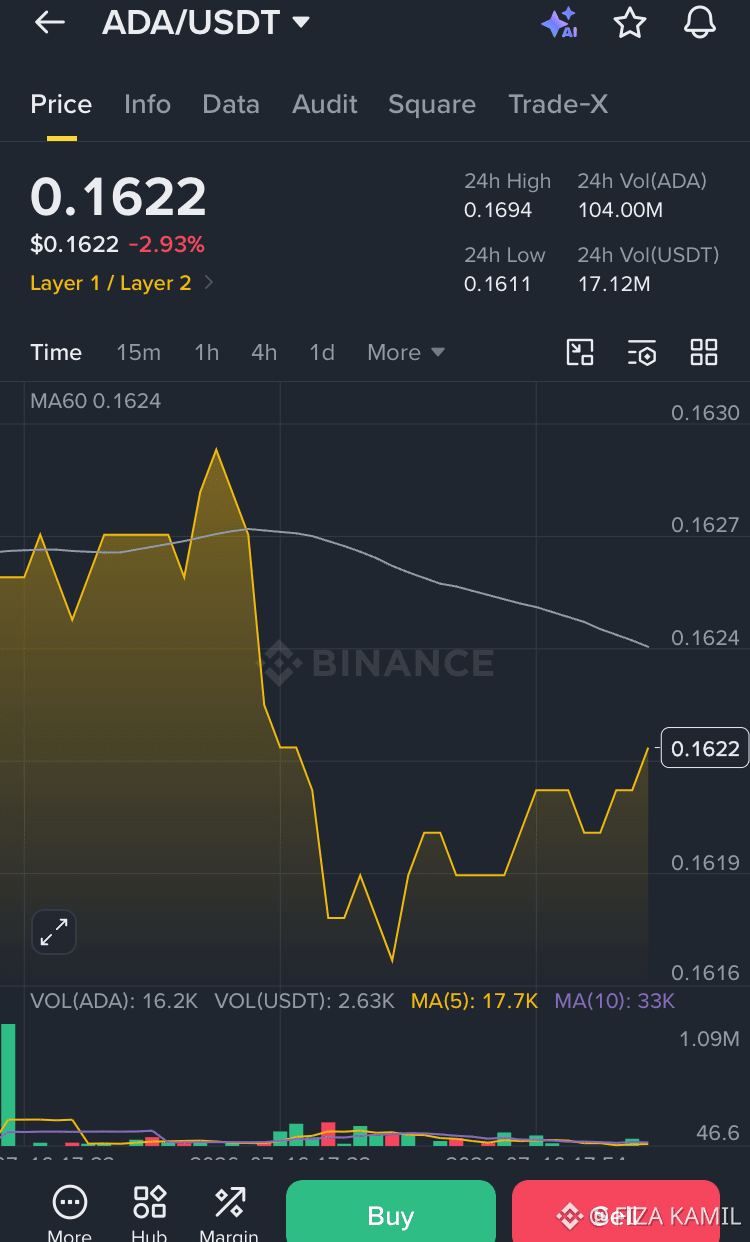Click the -2.93% price change
This screenshot has height=1242, width=750.
point(166,244)
